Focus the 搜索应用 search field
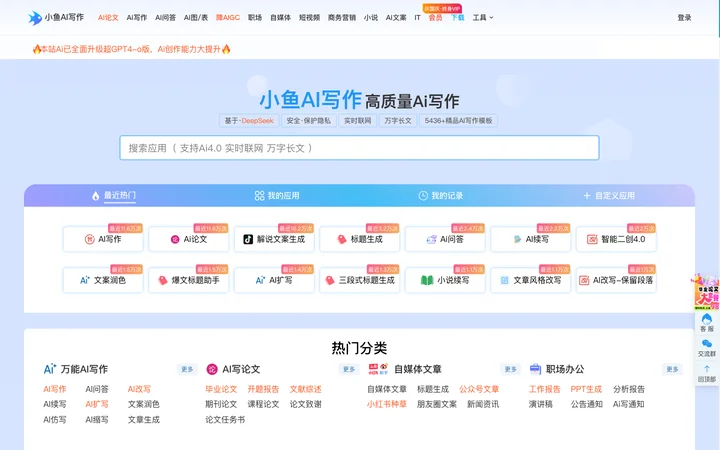Image resolution: width=720 pixels, height=450 pixels. pyautogui.click(x=360, y=148)
